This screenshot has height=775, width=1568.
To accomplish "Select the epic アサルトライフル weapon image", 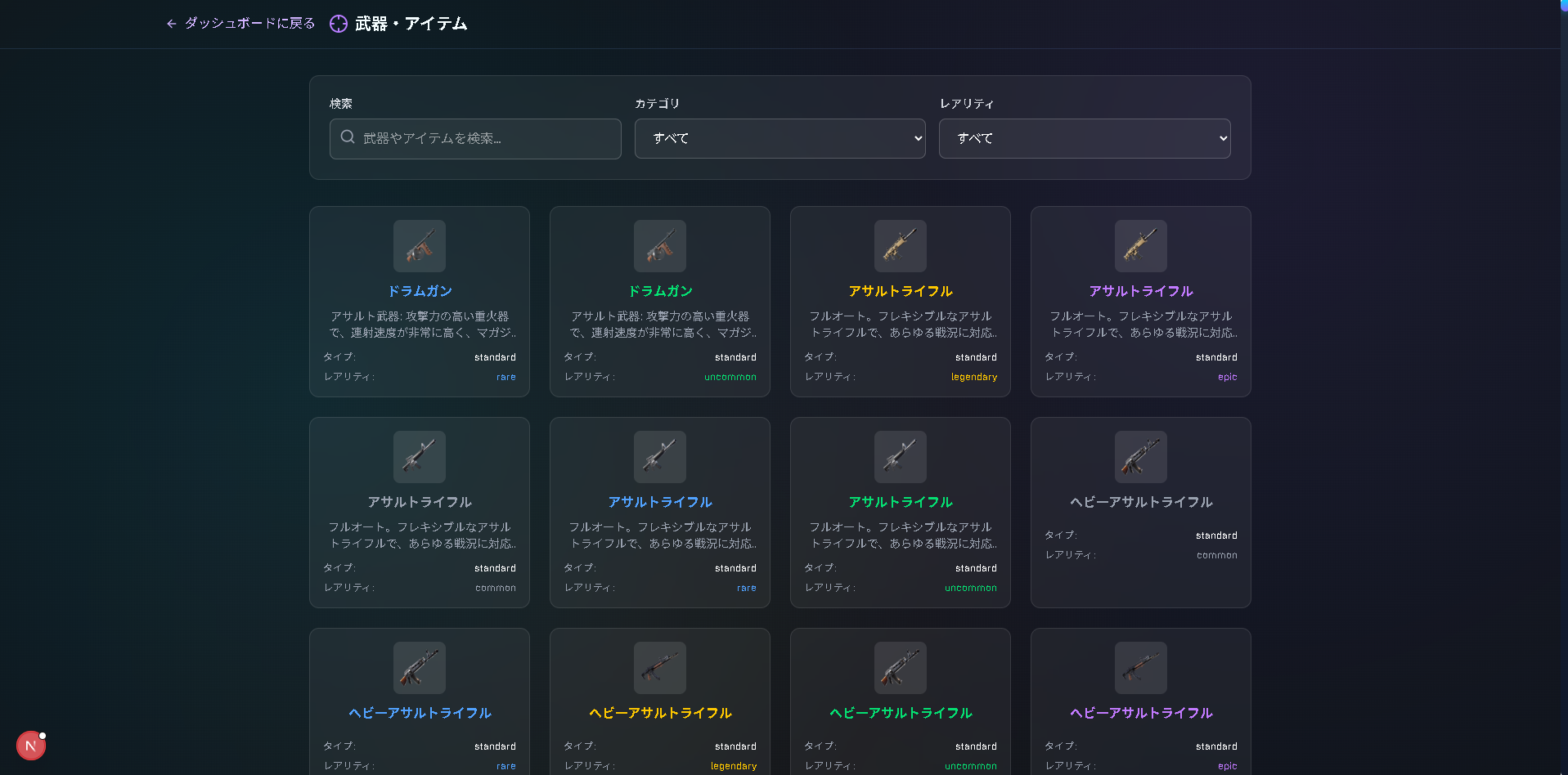I will (1141, 246).
